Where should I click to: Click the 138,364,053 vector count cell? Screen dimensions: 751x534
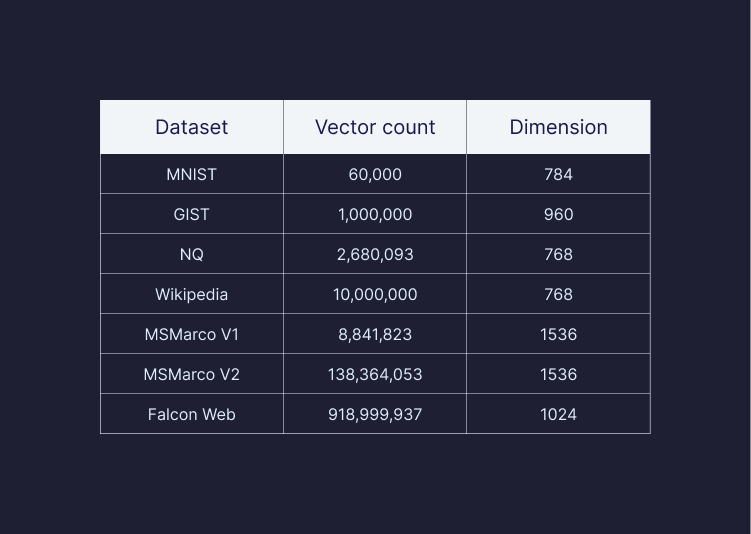[375, 374]
